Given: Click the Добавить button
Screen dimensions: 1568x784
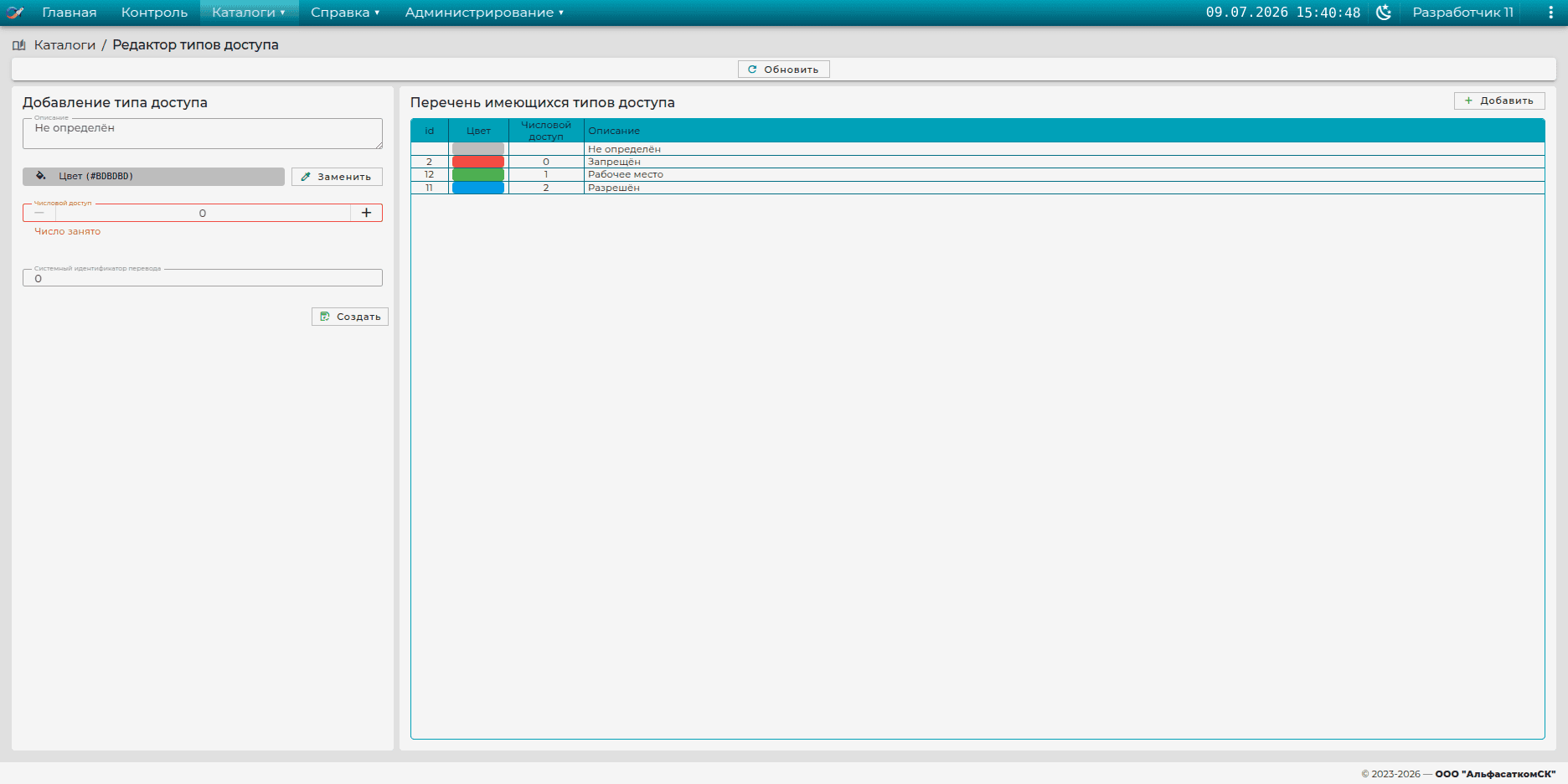Looking at the screenshot, I should coord(1499,101).
